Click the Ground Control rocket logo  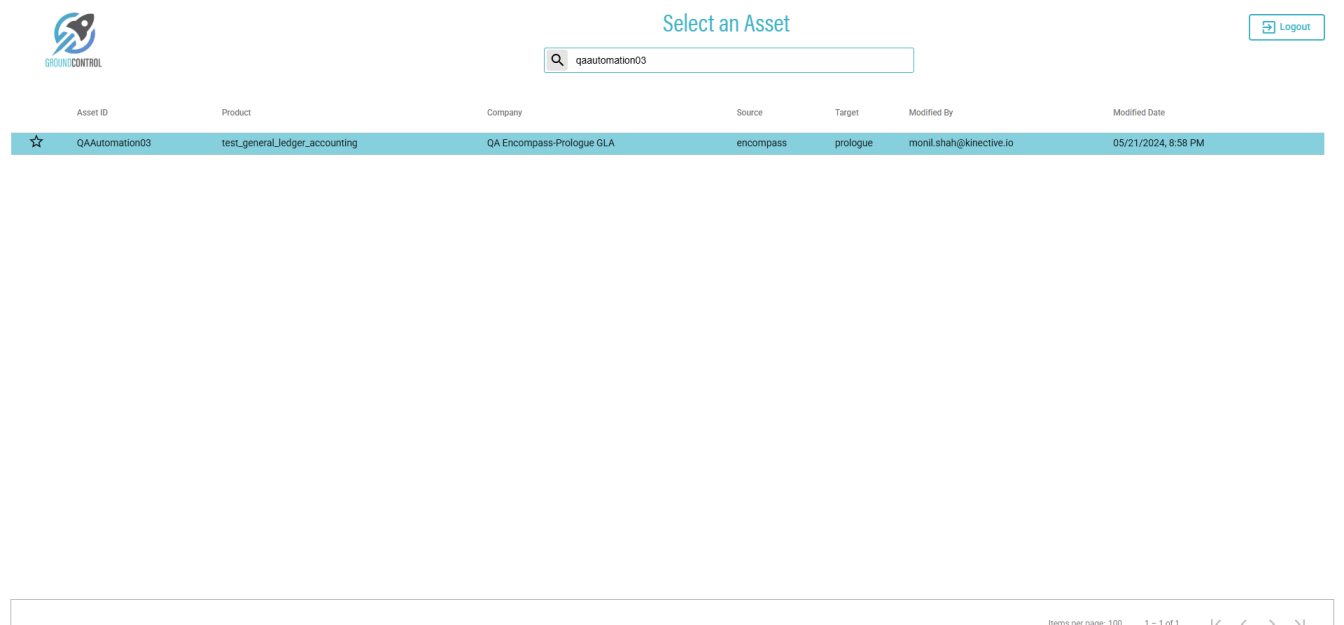click(x=73, y=40)
